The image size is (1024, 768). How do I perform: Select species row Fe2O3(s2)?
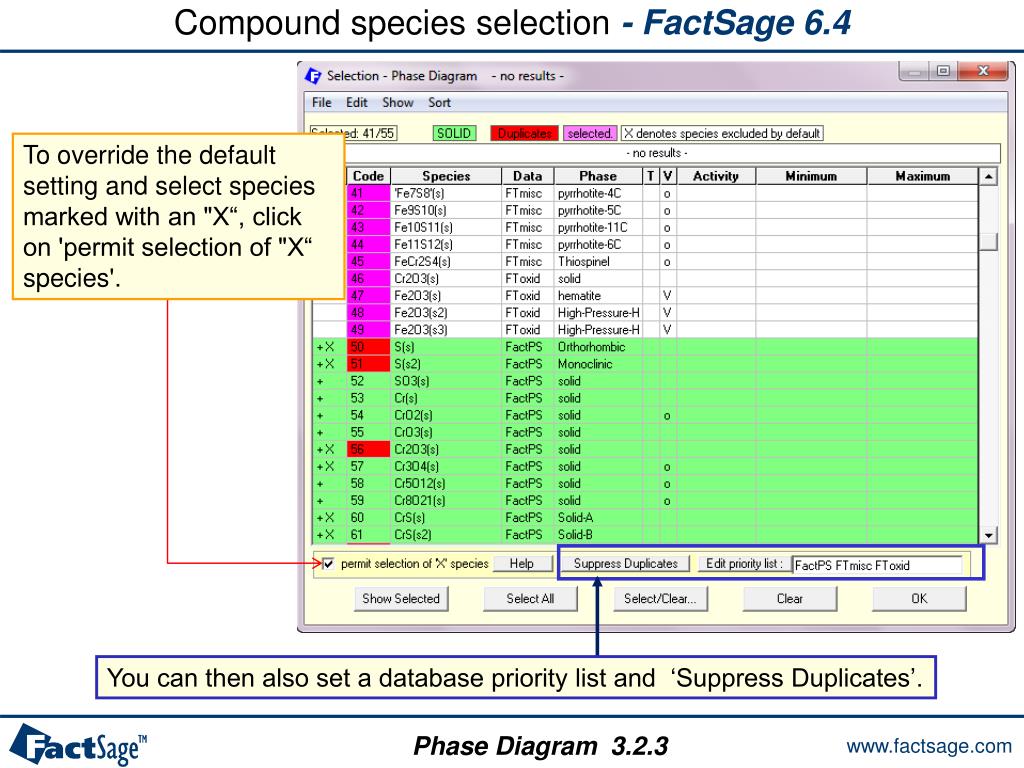[646, 313]
